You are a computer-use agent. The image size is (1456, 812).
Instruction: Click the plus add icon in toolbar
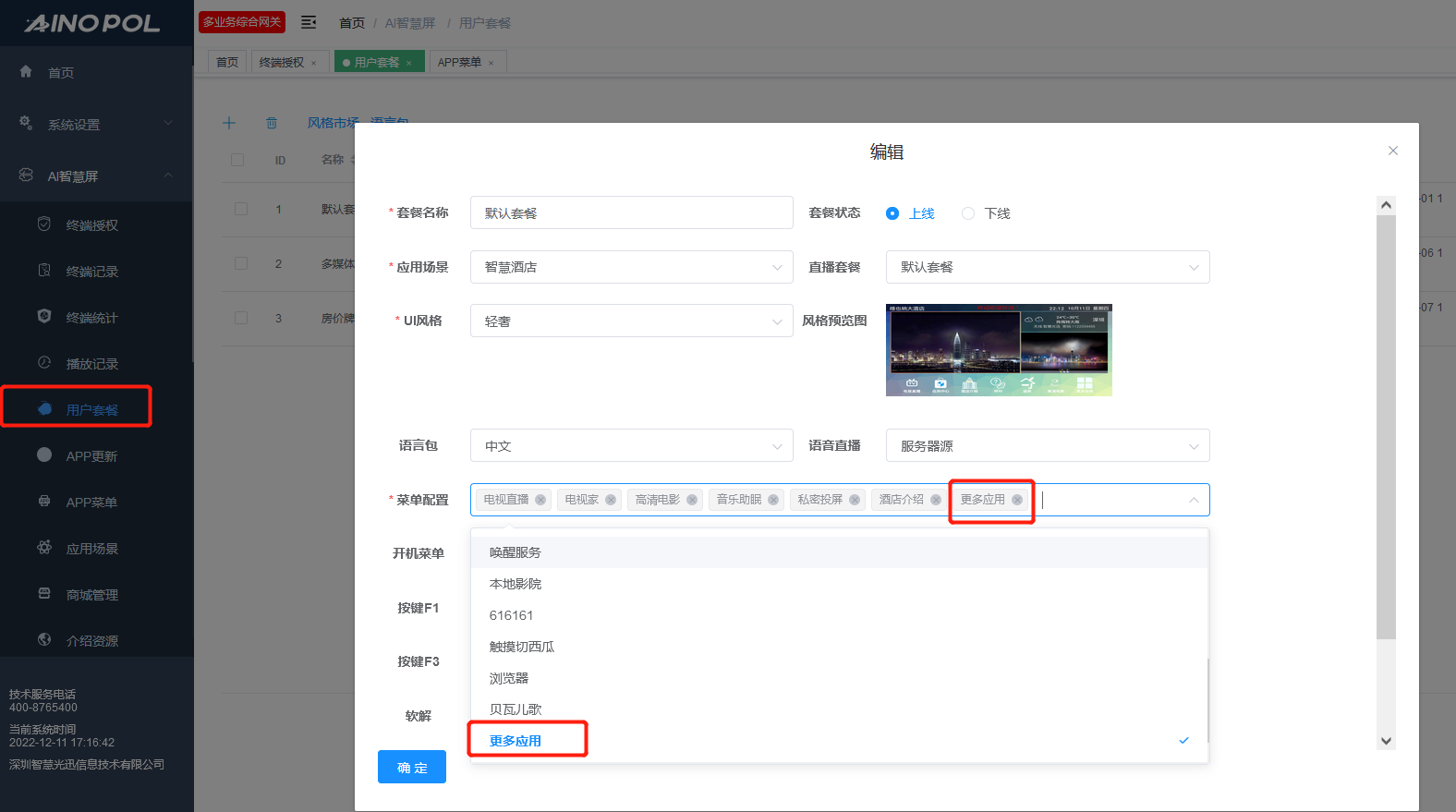tap(229, 123)
